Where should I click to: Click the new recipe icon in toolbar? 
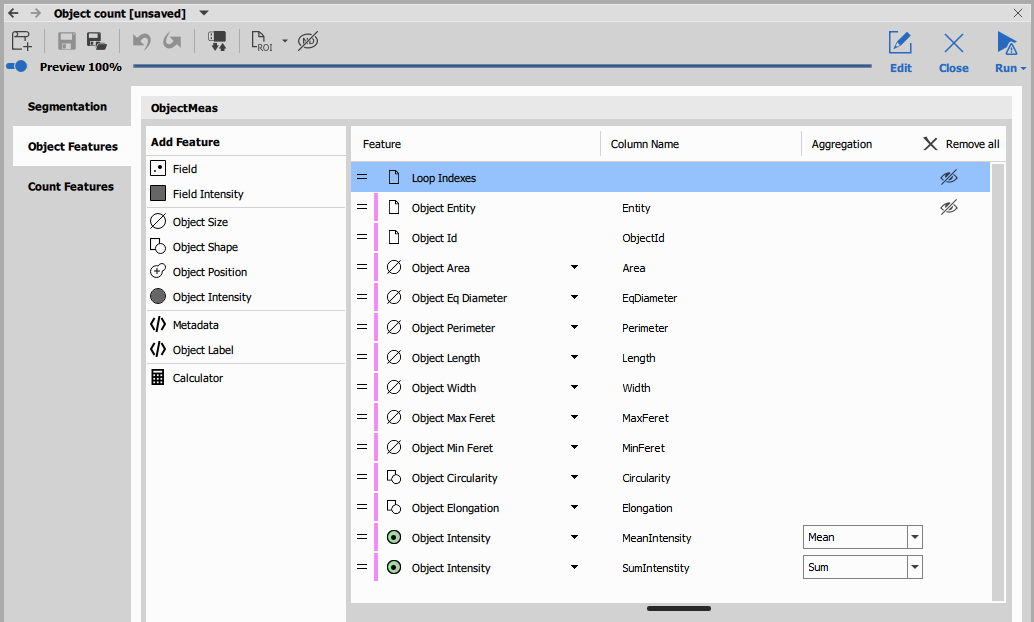pos(22,41)
